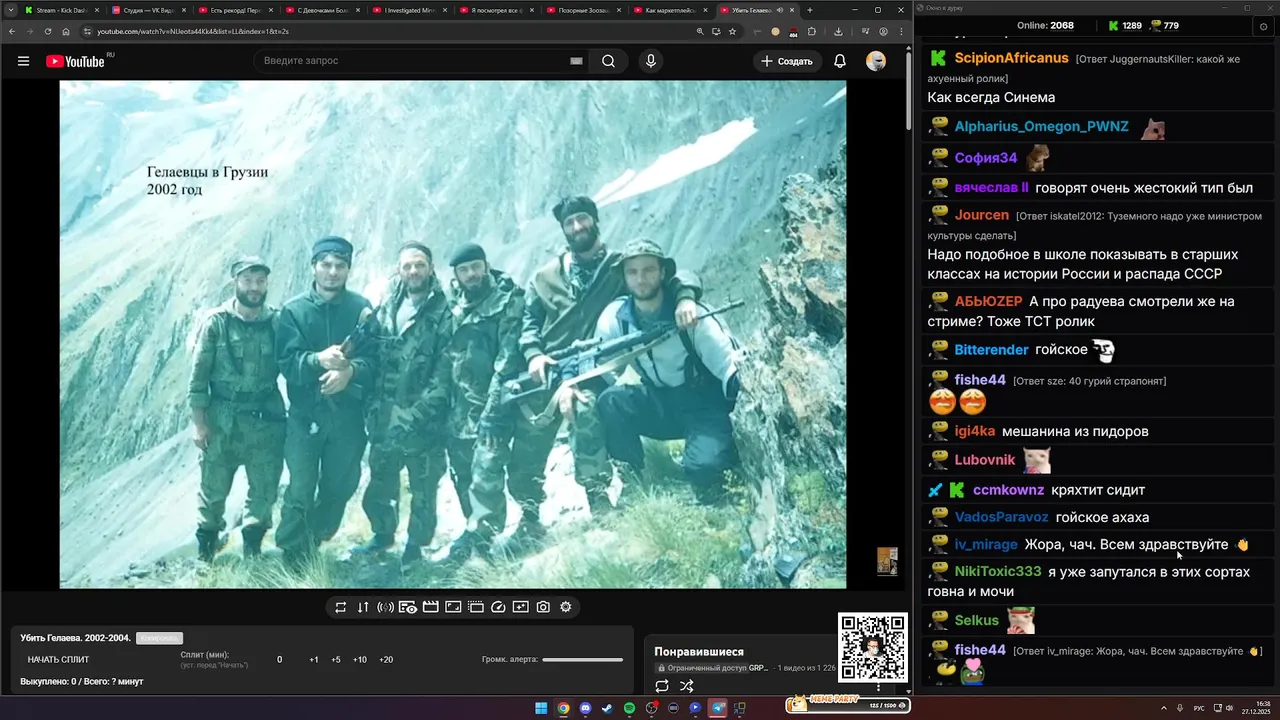Set split minutes to 0

(x=279, y=660)
